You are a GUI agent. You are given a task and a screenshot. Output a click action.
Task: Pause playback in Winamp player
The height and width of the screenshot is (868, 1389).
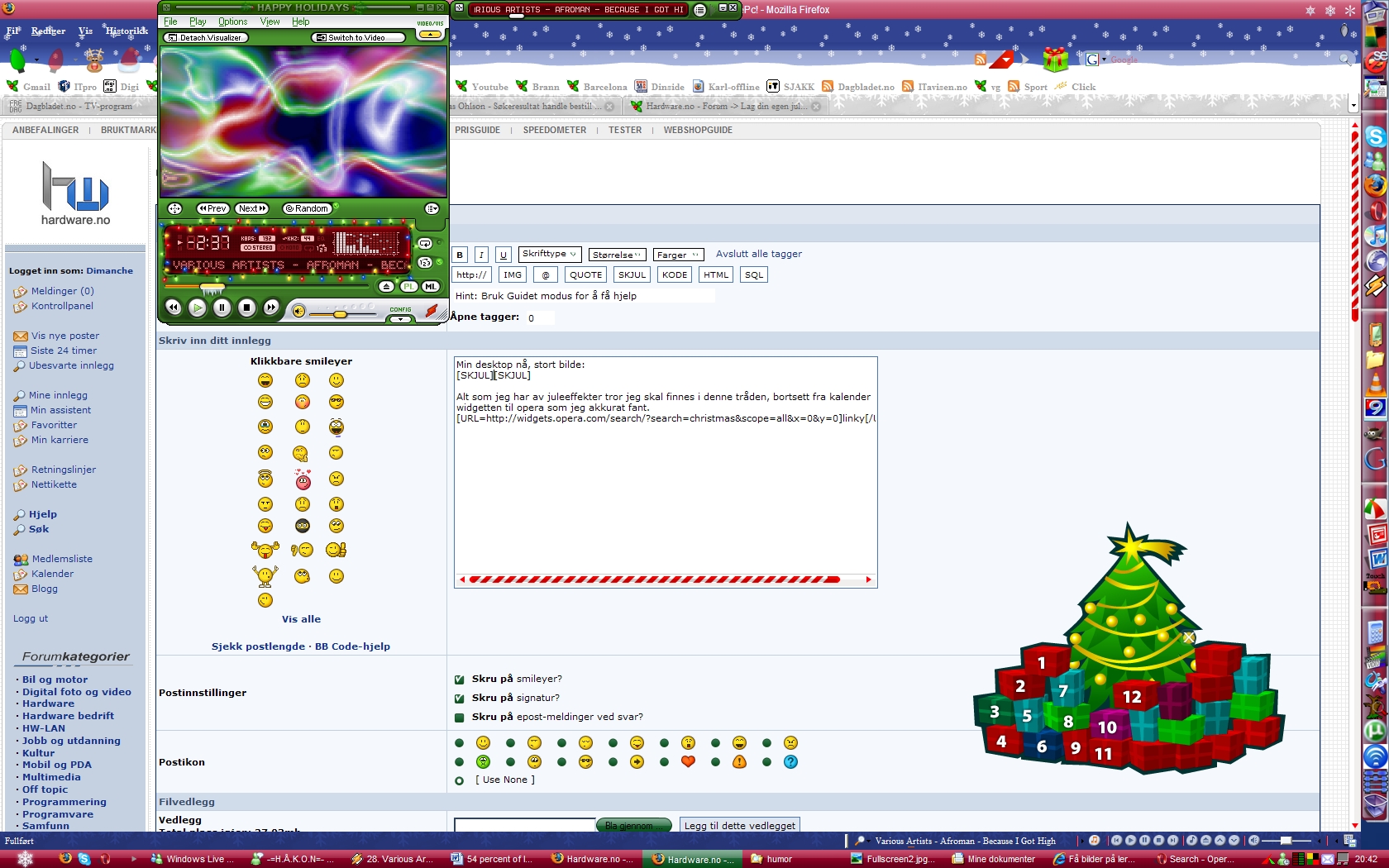coord(222,308)
